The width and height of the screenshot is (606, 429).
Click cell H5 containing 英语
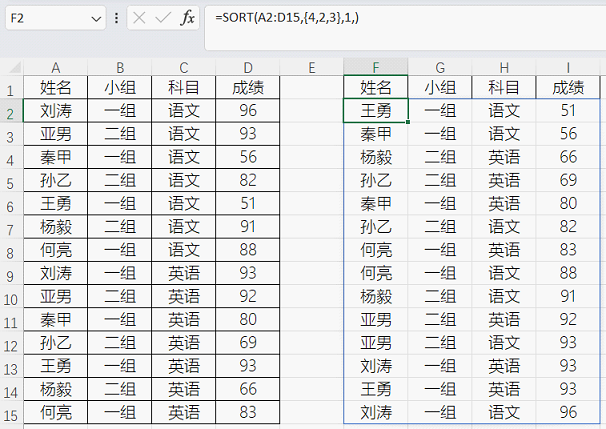click(504, 180)
